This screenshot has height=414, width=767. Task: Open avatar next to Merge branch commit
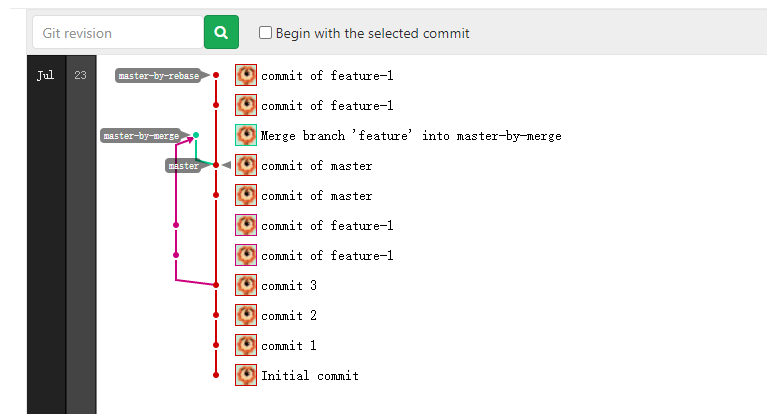pyautogui.click(x=246, y=135)
